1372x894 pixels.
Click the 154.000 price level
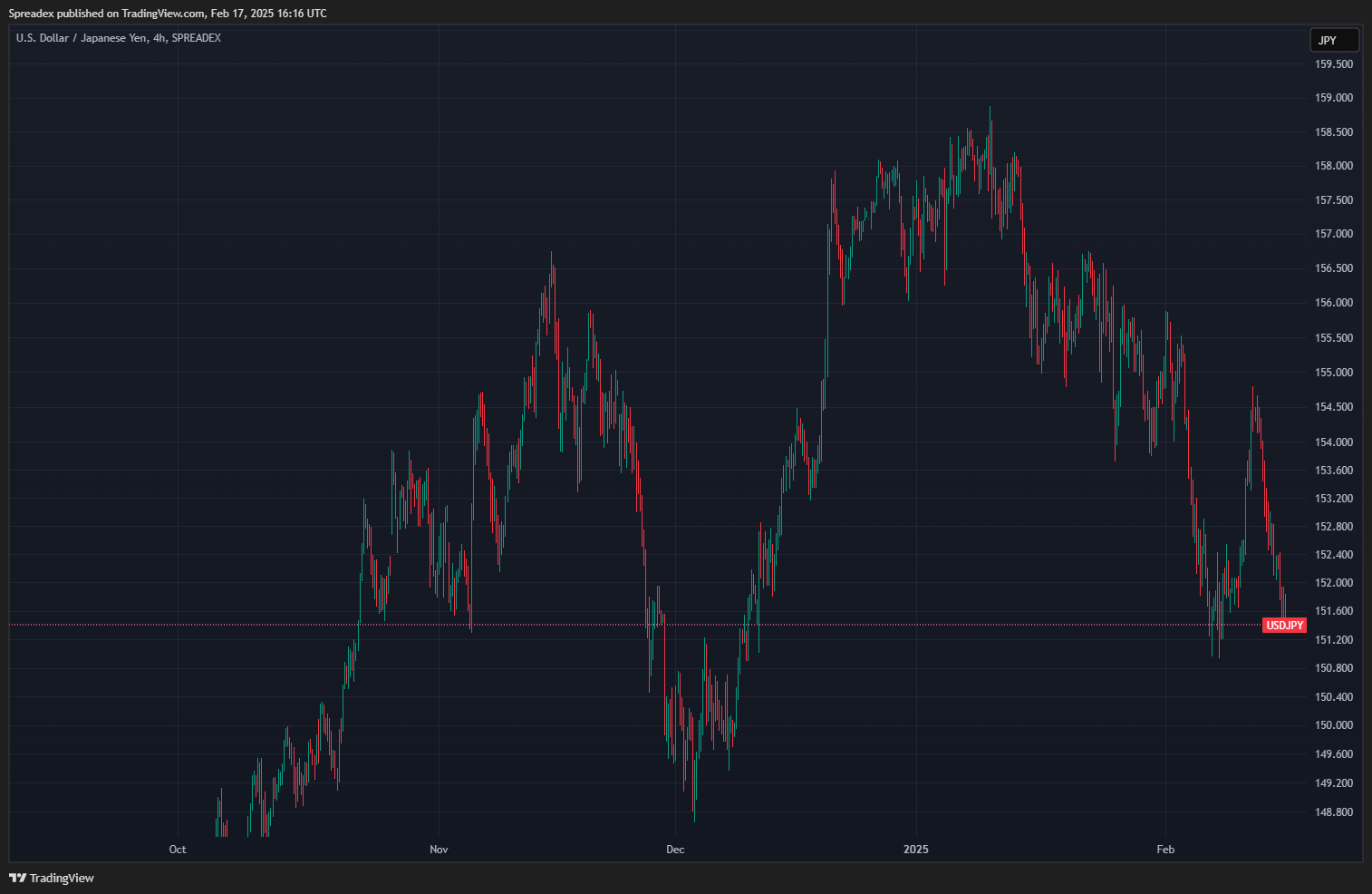pyautogui.click(x=1334, y=442)
